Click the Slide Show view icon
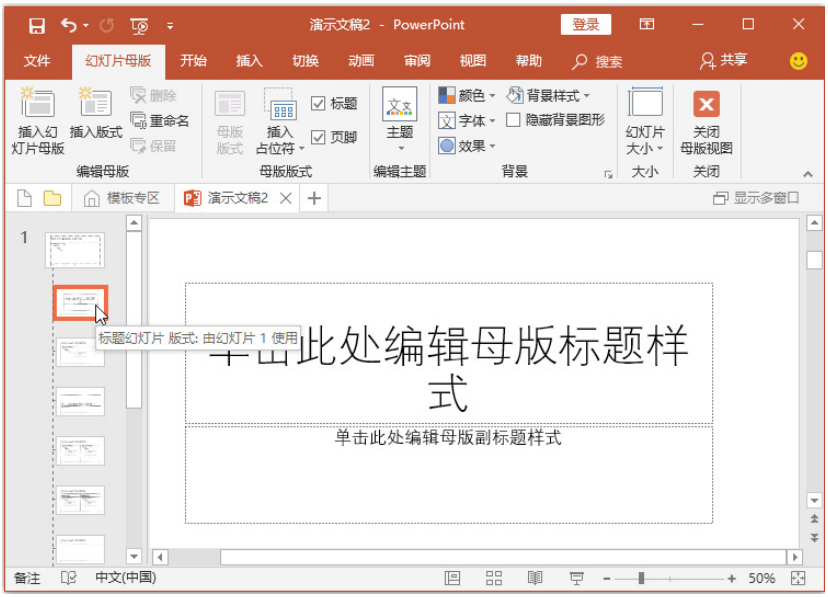 tap(577, 579)
